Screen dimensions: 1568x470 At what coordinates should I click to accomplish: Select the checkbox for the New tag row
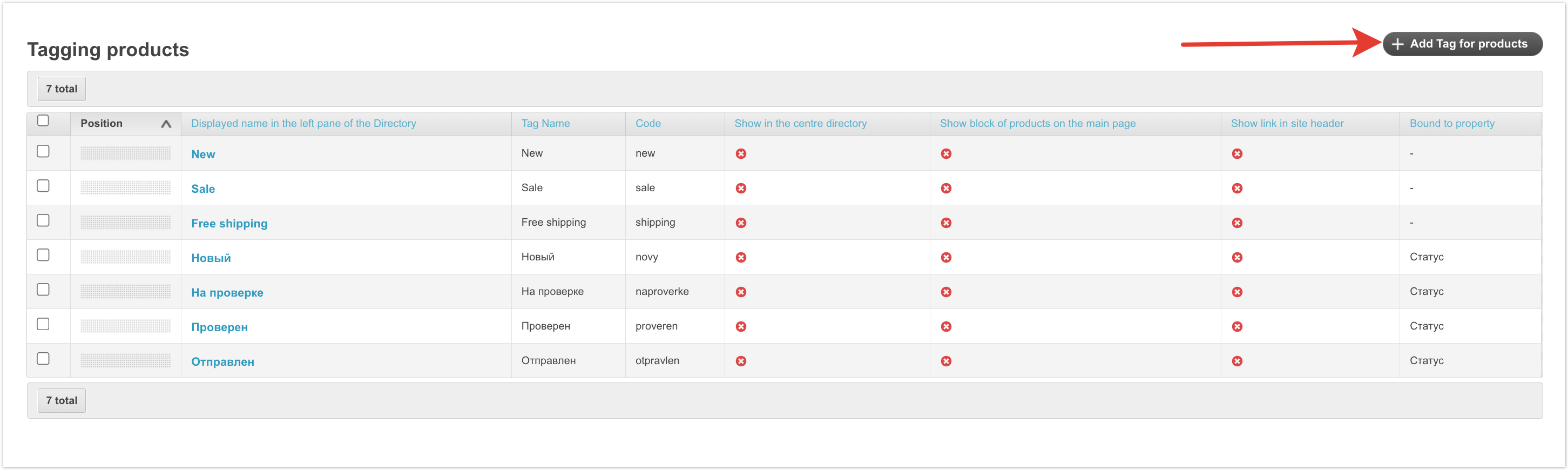click(x=43, y=152)
